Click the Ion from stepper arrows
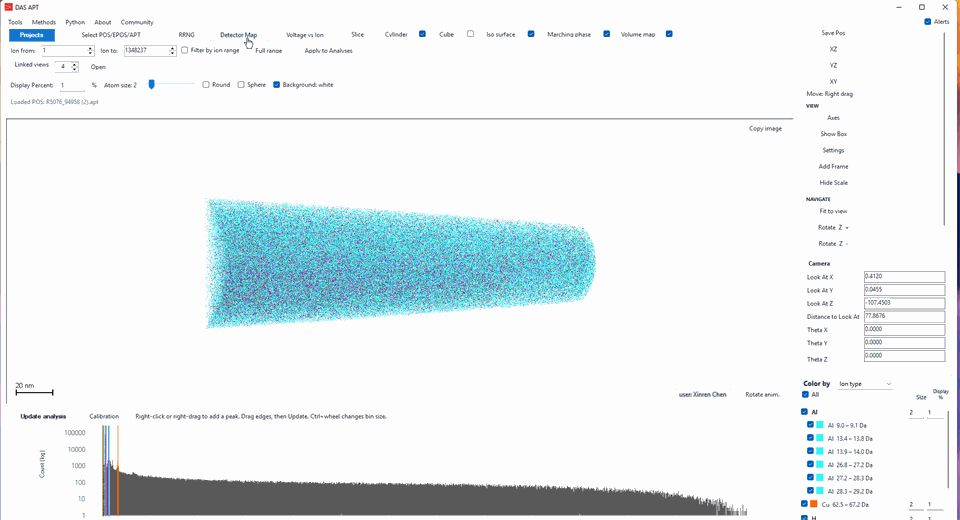 coord(91,51)
